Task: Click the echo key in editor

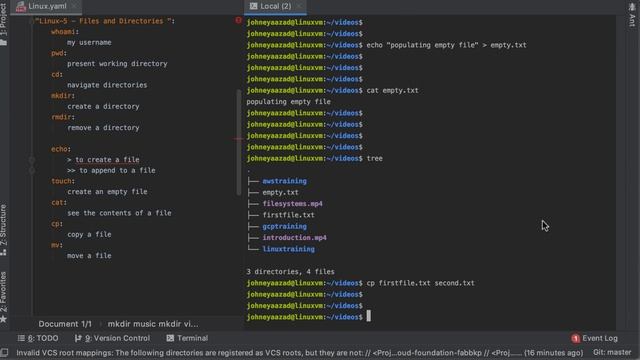Action: [59, 149]
